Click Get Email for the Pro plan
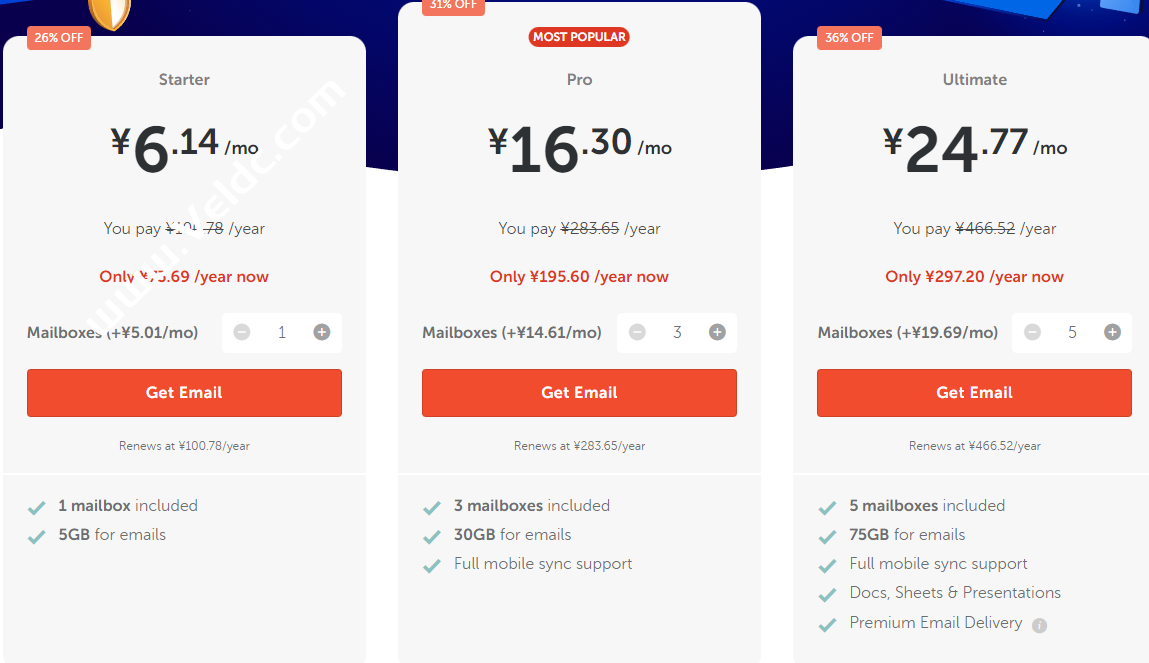 point(579,392)
